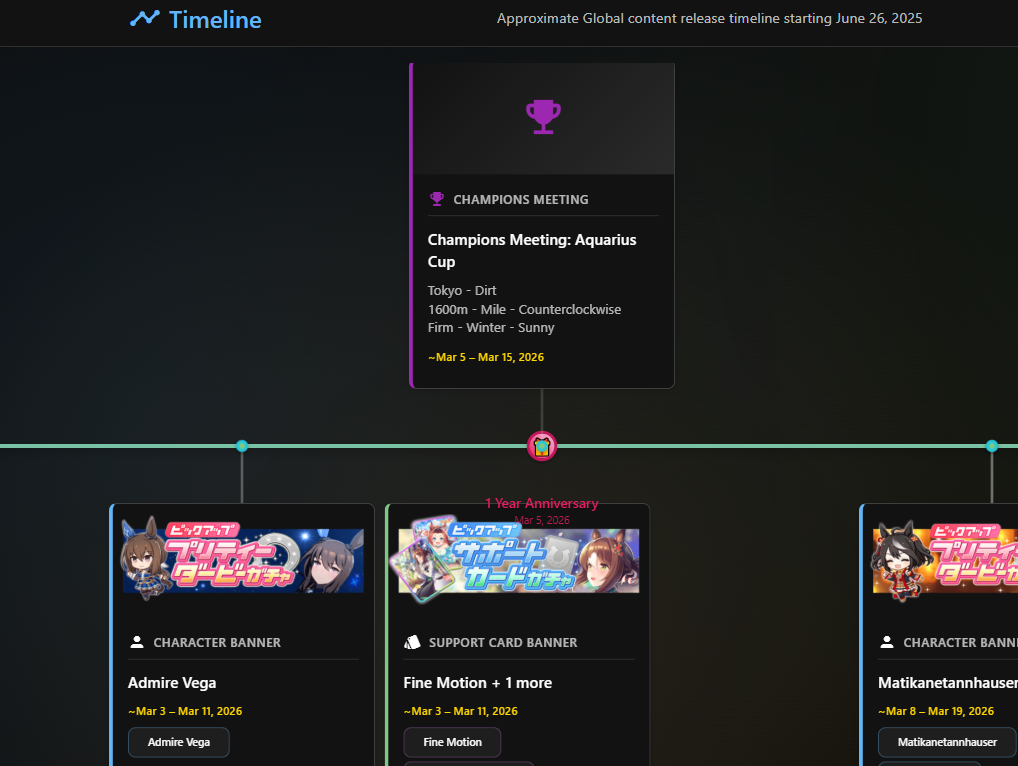Click the 'Mar 5, 2026' anniversary date
This screenshot has width=1018, height=766.
tap(541, 520)
